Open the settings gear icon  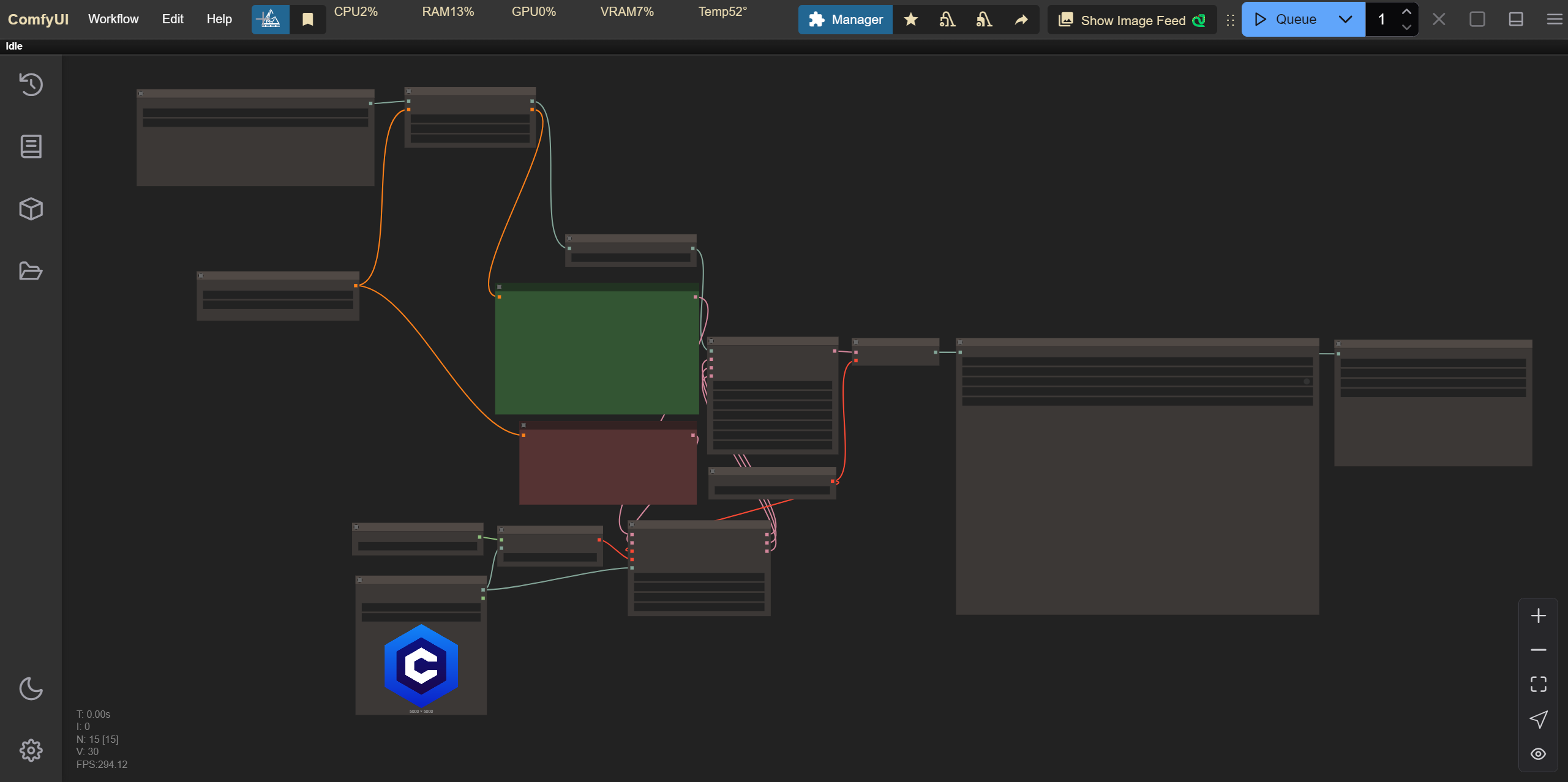point(31,750)
